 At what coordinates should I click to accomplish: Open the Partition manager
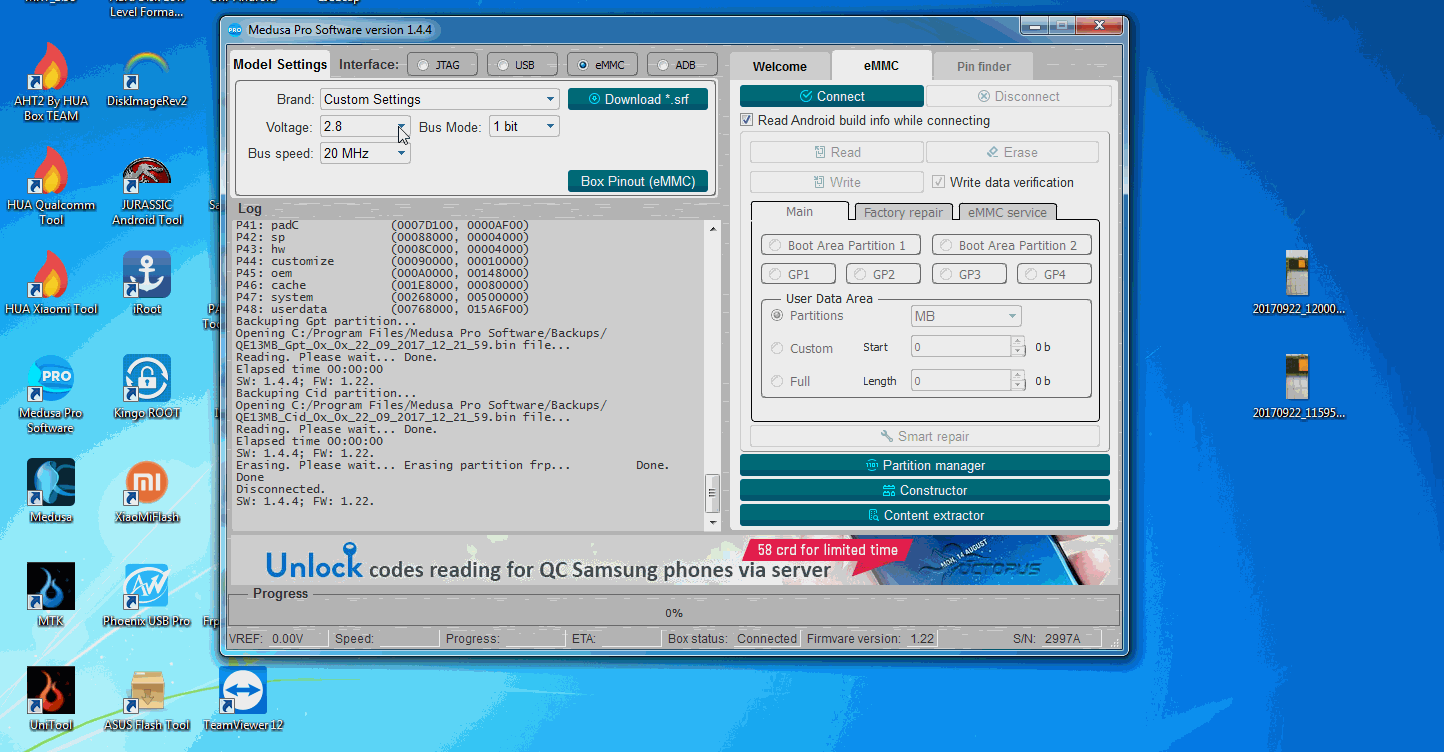925,465
